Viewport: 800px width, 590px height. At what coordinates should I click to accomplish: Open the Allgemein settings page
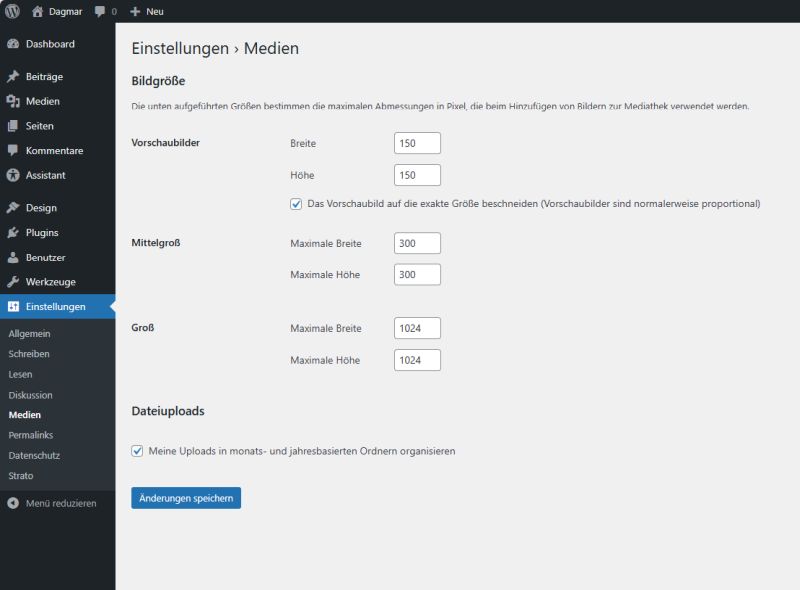[29, 333]
